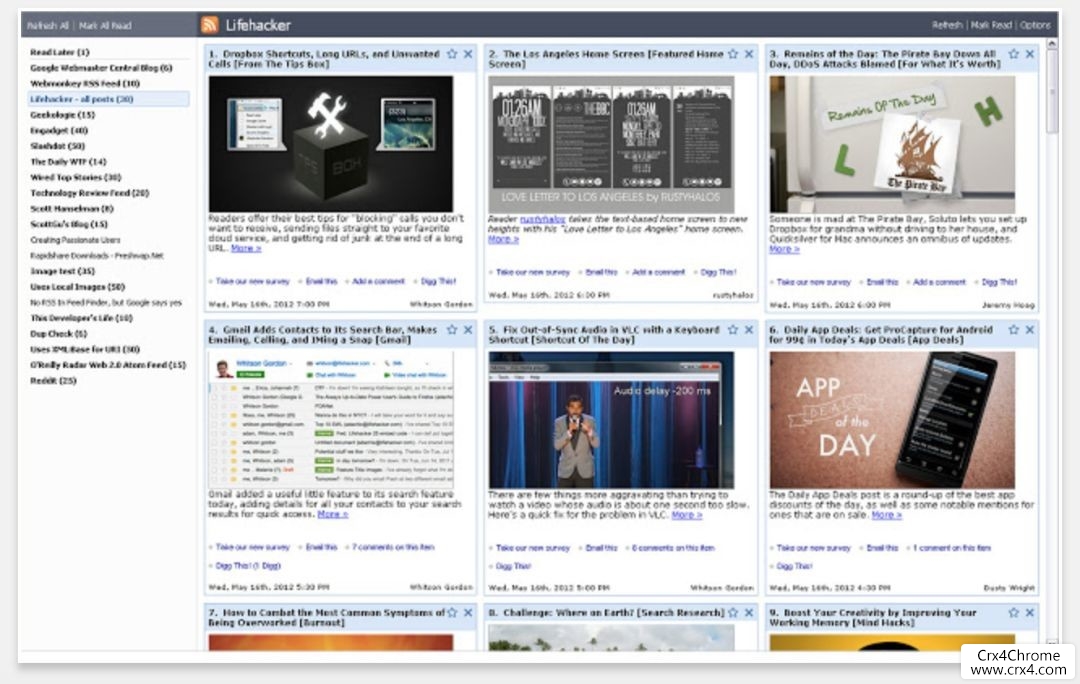Screen dimensions: 1080x684
Task: Star the How to Combat Overworked article
Action: pyautogui.click(x=452, y=612)
